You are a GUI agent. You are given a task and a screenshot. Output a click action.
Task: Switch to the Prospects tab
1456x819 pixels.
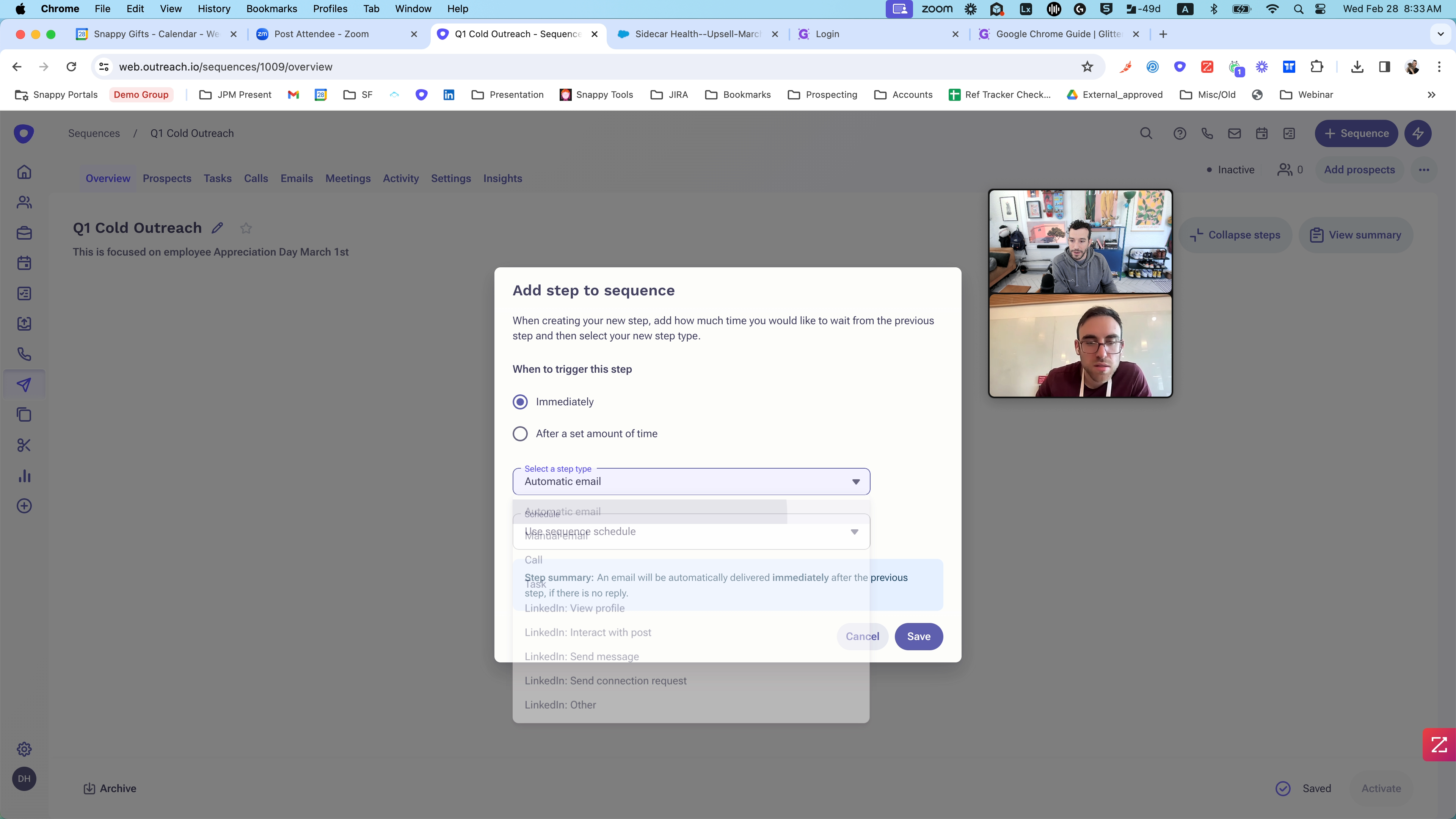(x=167, y=179)
